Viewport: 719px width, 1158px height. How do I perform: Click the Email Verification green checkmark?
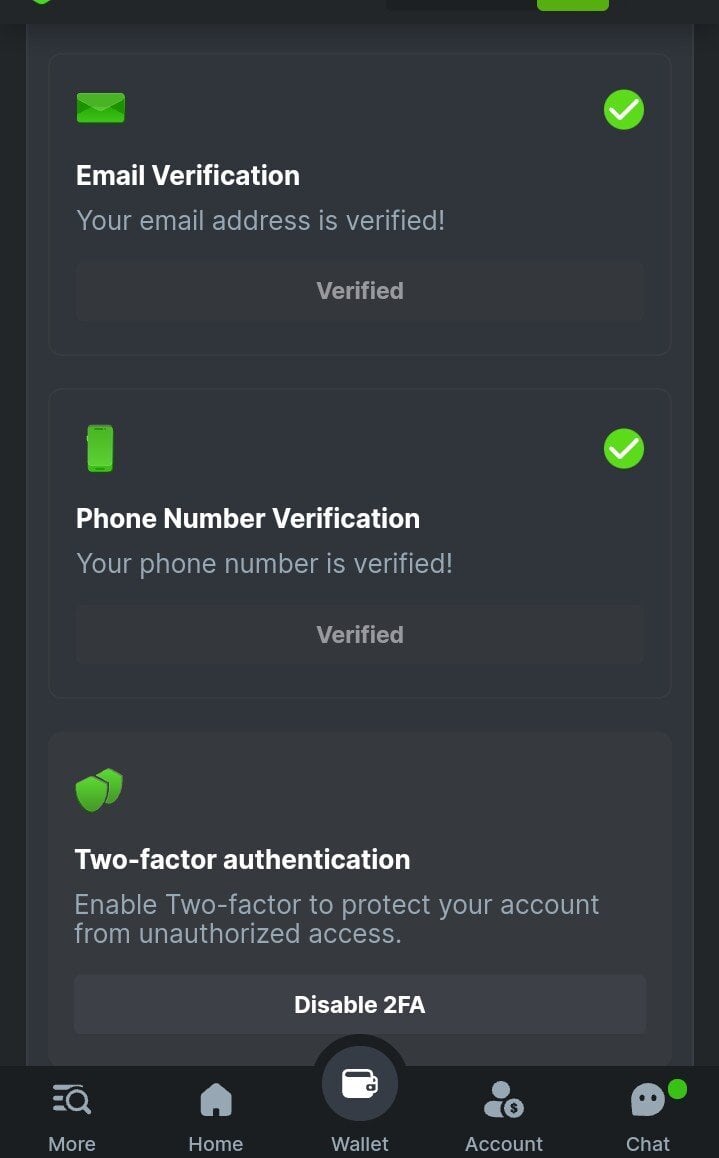(624, 110)
